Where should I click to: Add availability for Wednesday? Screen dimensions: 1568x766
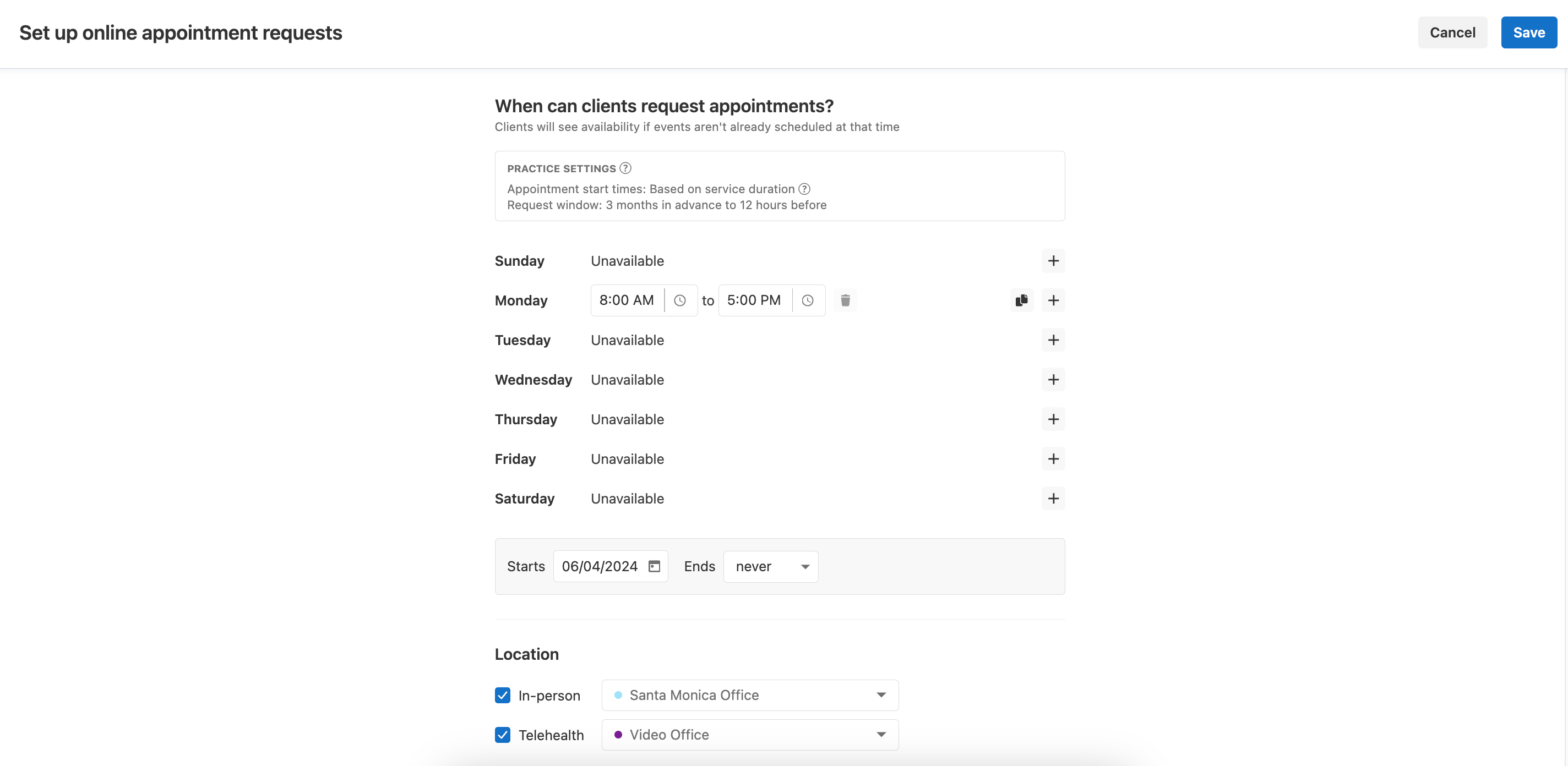[x=1054, y=380]
